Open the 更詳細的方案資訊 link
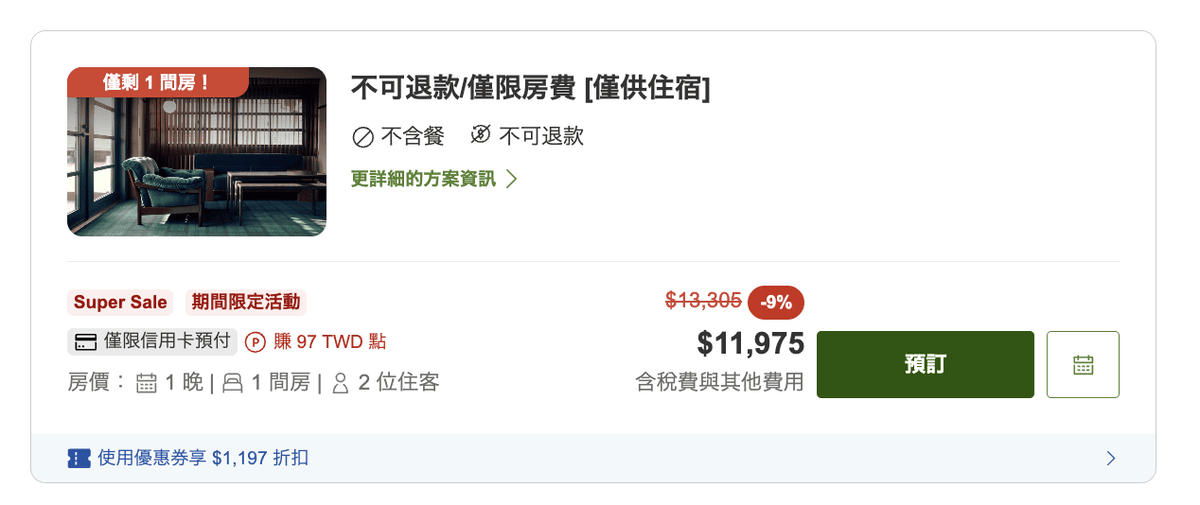Viewport: 1200px width, 505px height. pos(423,179)
